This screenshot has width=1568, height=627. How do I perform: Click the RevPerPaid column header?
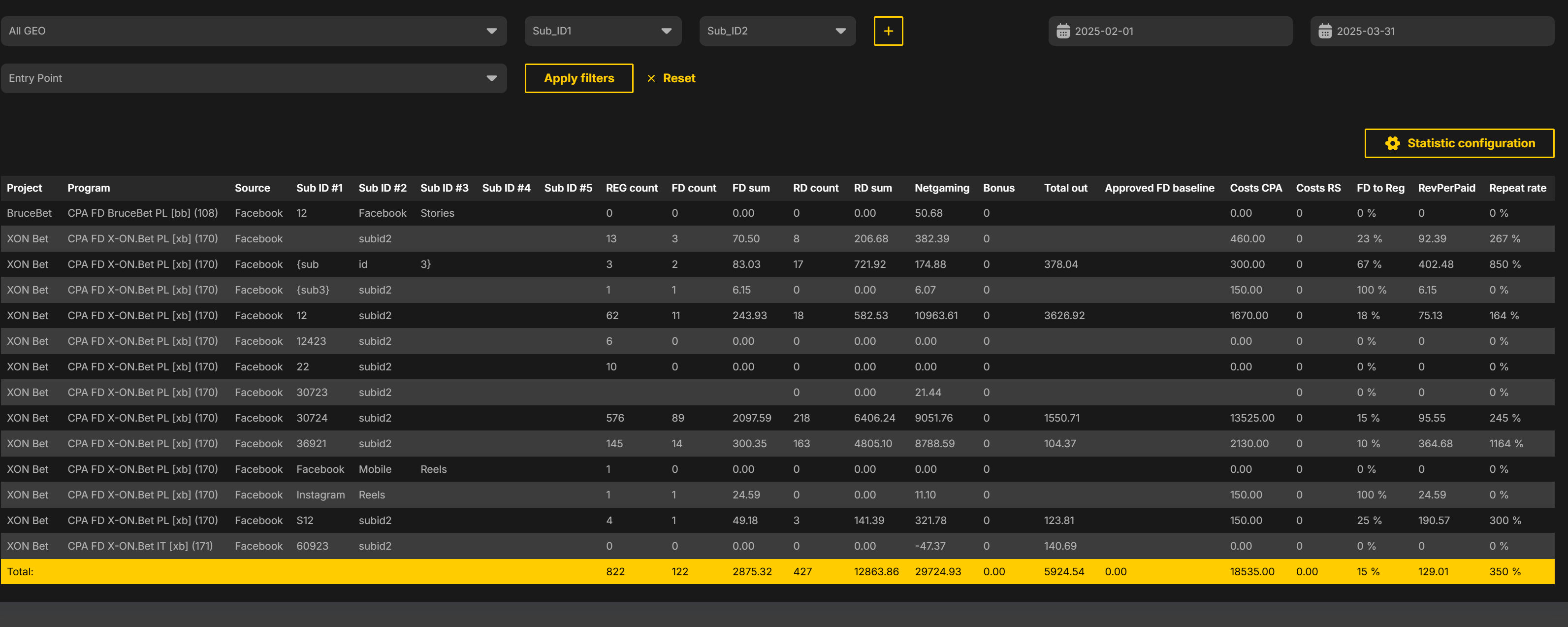pos(1446,188)
